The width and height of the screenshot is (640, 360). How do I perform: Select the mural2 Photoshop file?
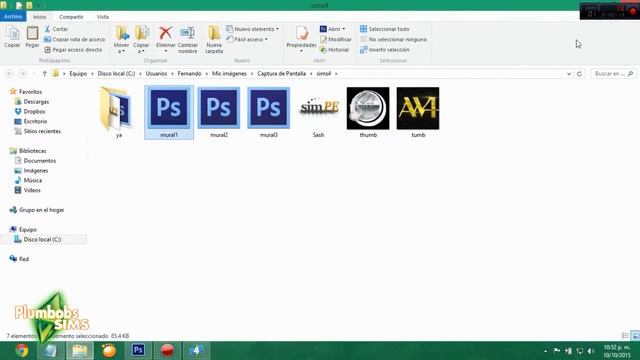(219, 113)
